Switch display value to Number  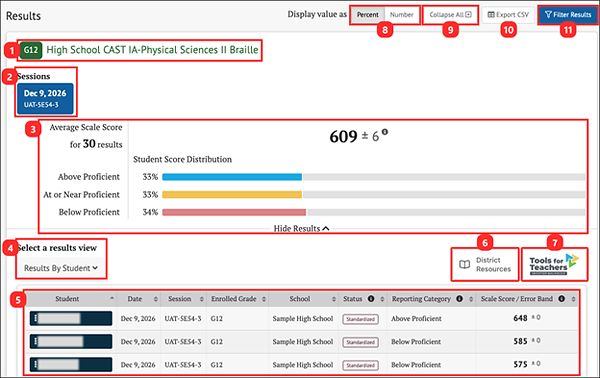tap(401, 15)
